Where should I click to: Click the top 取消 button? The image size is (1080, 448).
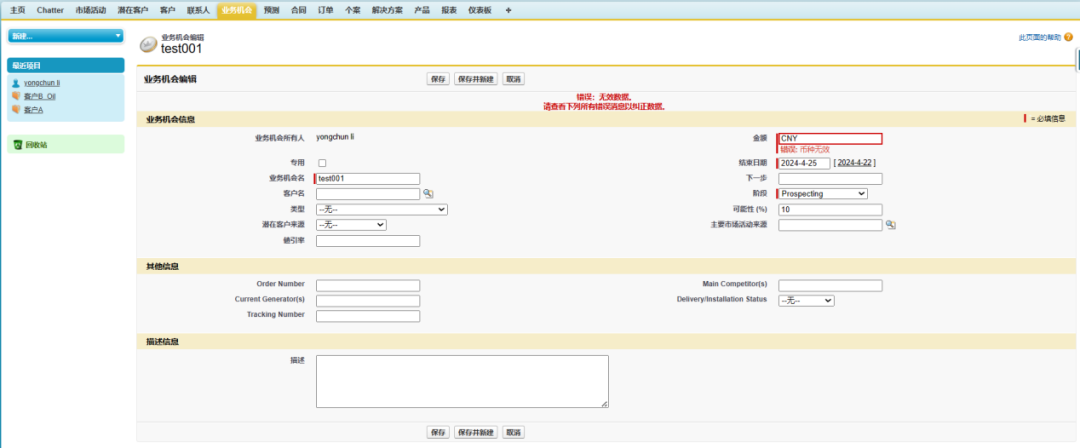pos(513,79)
